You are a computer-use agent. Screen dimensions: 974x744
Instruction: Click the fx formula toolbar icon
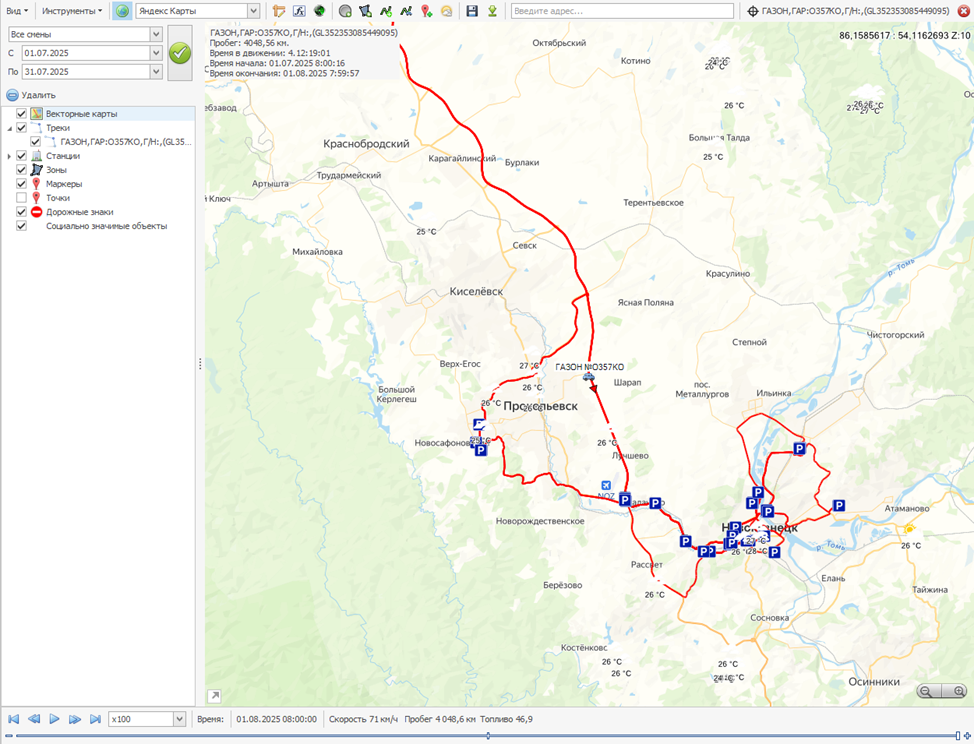click(x=299, y=11)
